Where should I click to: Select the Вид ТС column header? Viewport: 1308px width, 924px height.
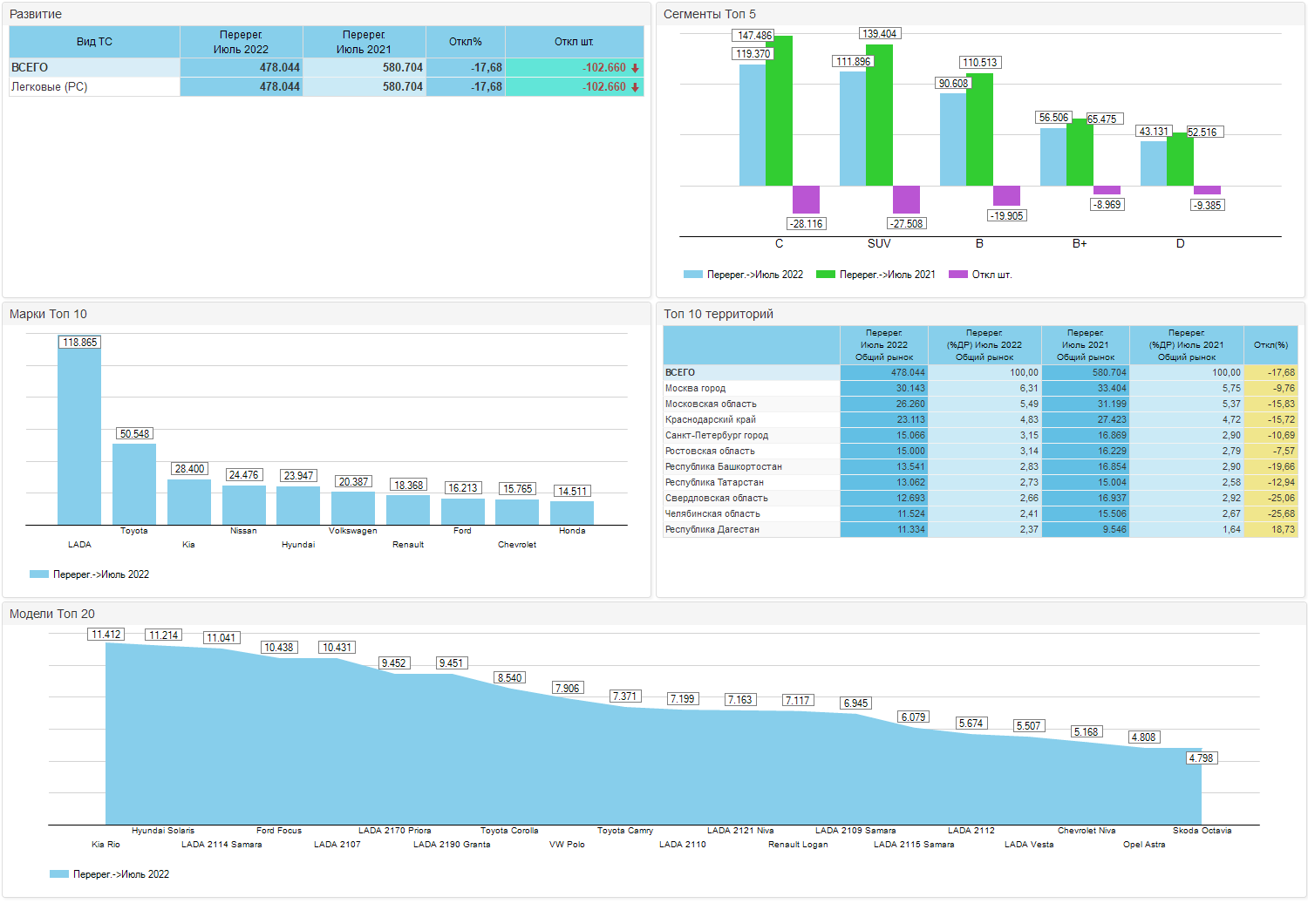tap(94, 42)
